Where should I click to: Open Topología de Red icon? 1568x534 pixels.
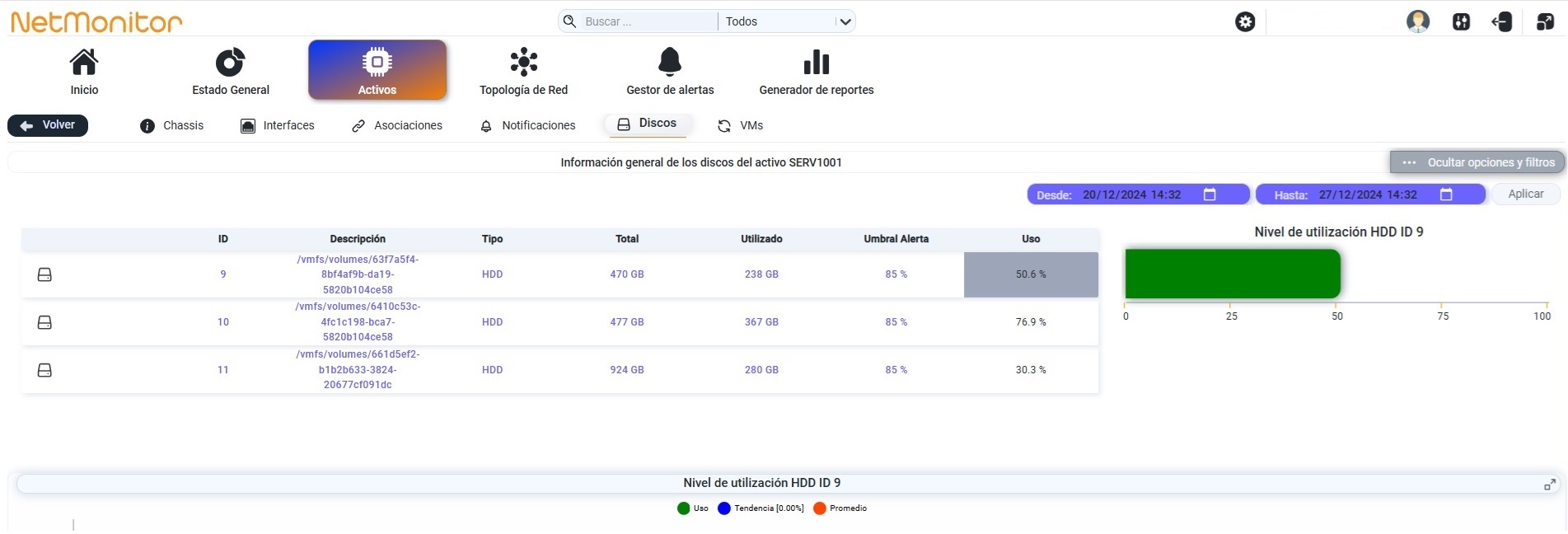click(x=524, y=62)
